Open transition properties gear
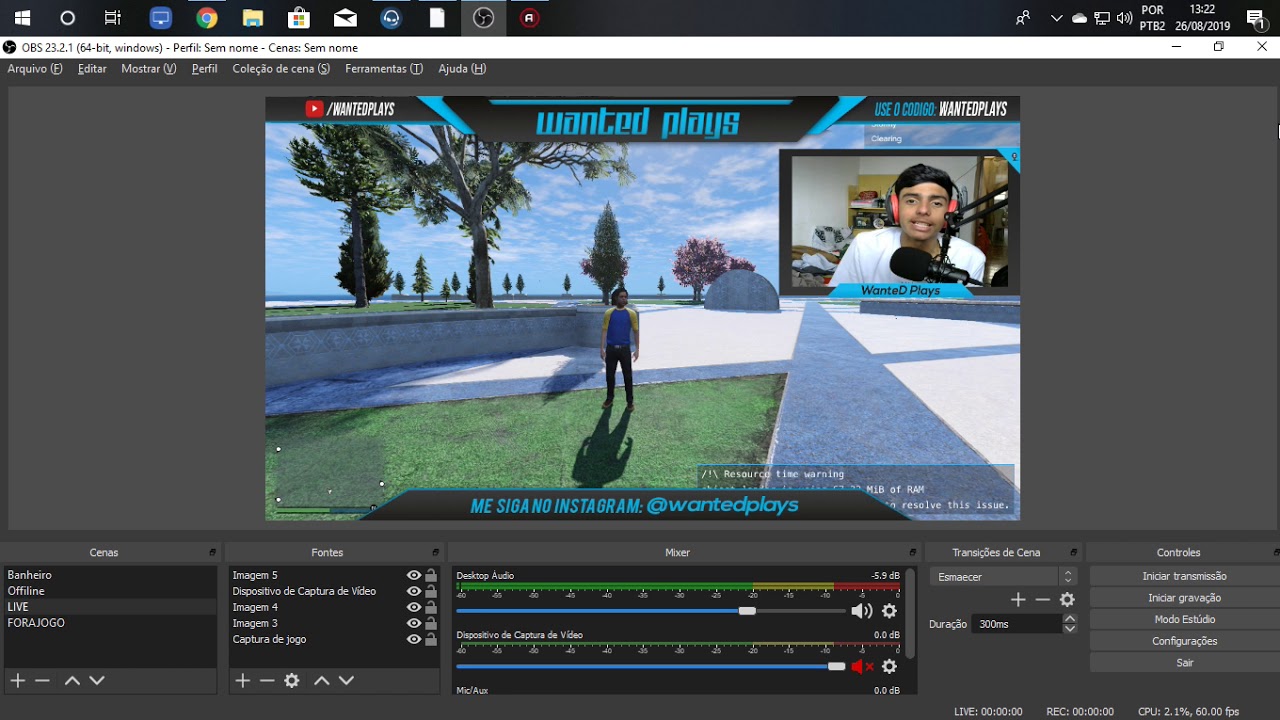 1067,599
